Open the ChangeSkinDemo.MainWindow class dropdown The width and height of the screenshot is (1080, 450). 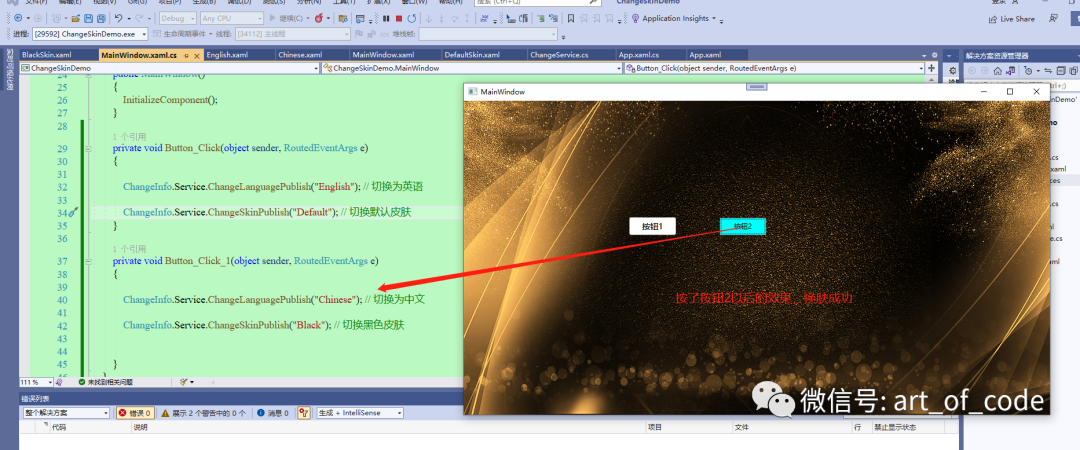coord(472,68)
